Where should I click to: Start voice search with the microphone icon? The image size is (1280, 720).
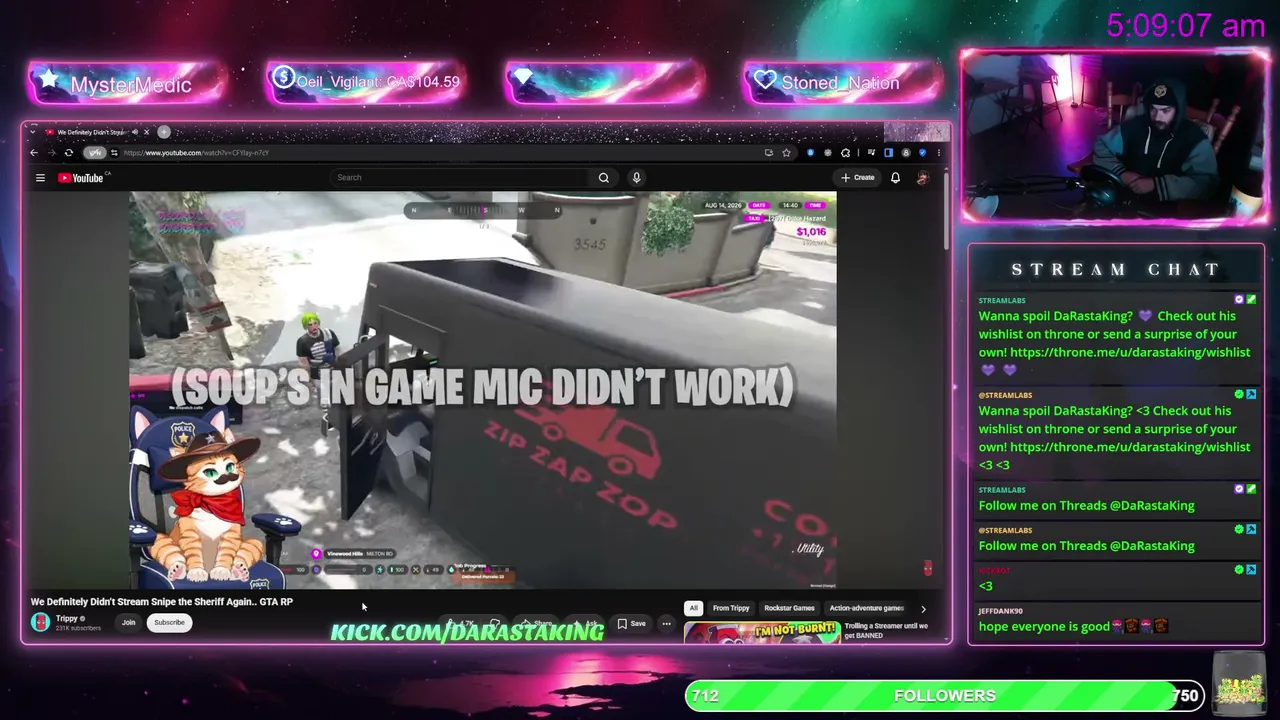[636, 178]
